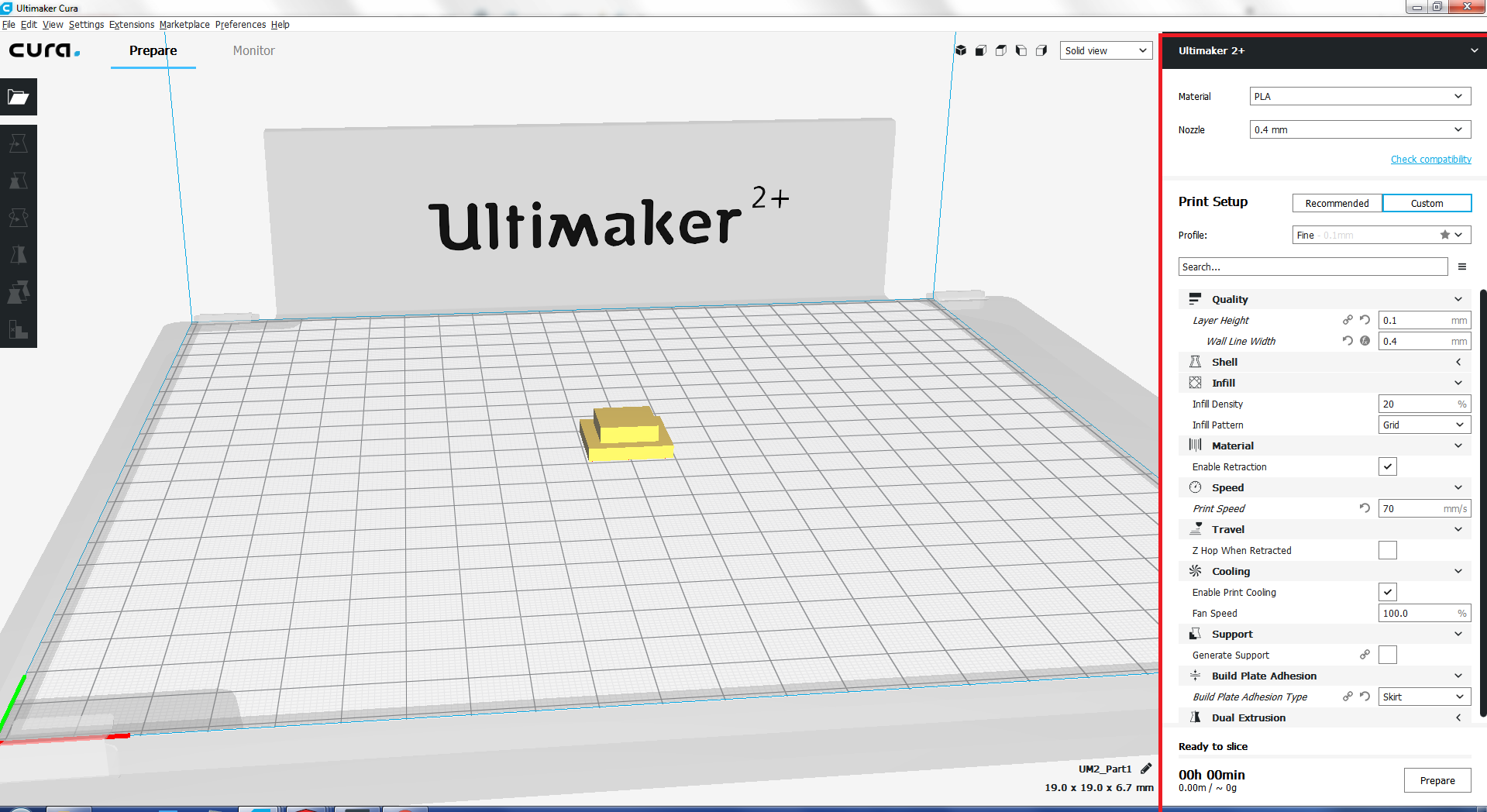
Task: Click the link icon beside Layer Height
Action: click(1348, 320)
